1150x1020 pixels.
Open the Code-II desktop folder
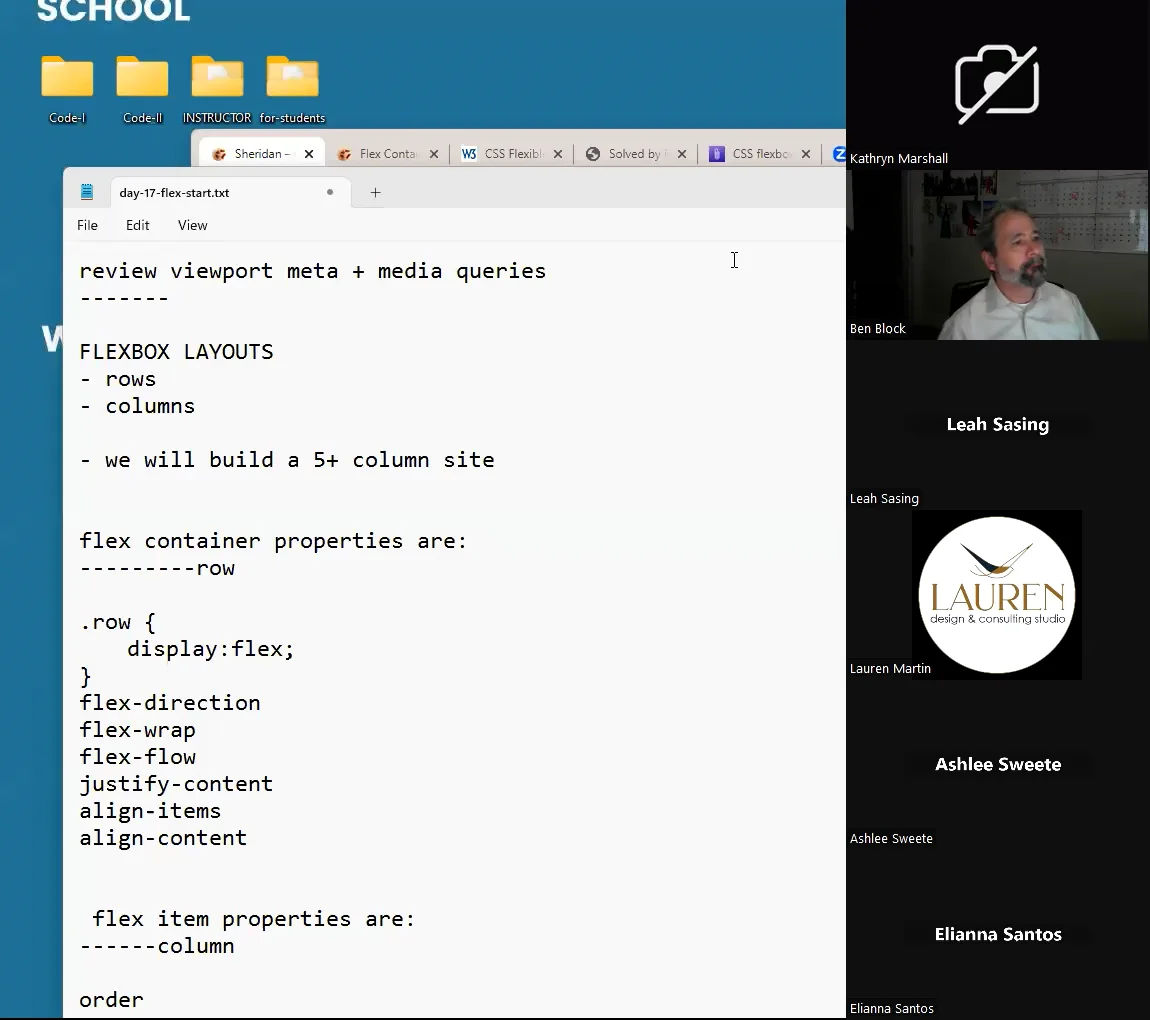[142, 89]
